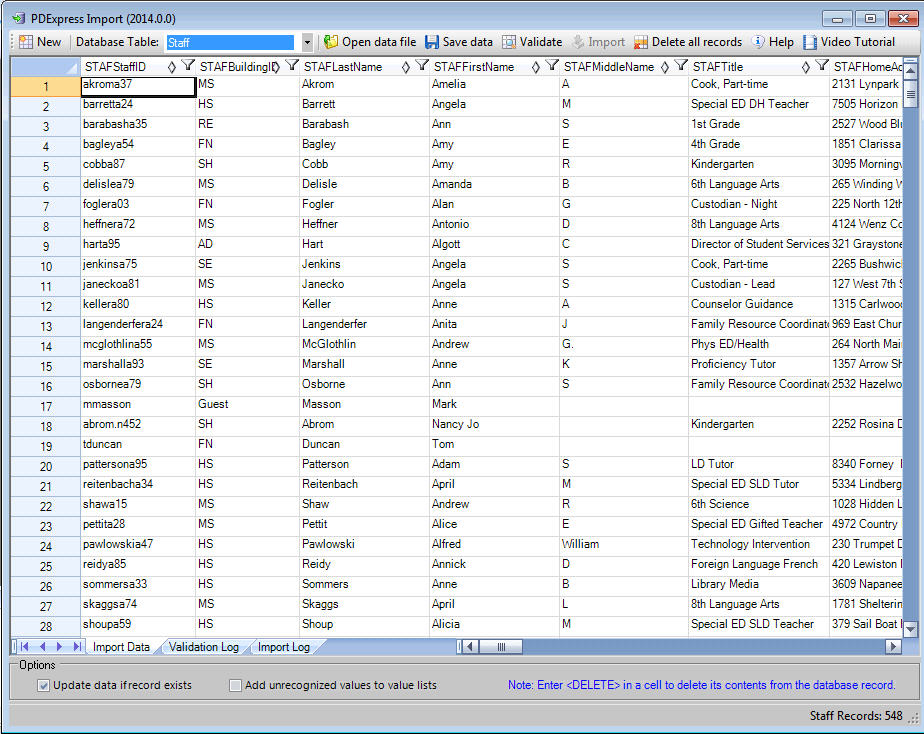Filter the STAFFirstName column
The height and width of the screenshot is (734, 924).
coord(552,65)
